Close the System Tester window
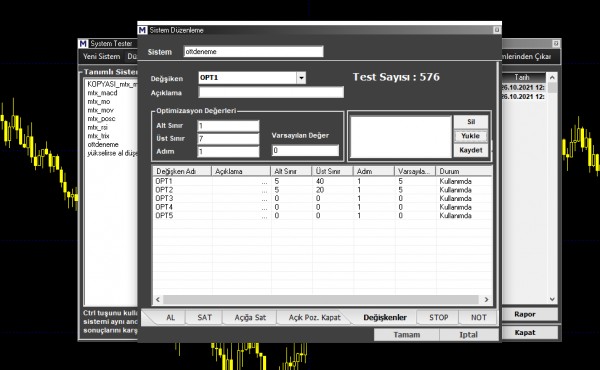The image size is (600, 370). [556, 43]
